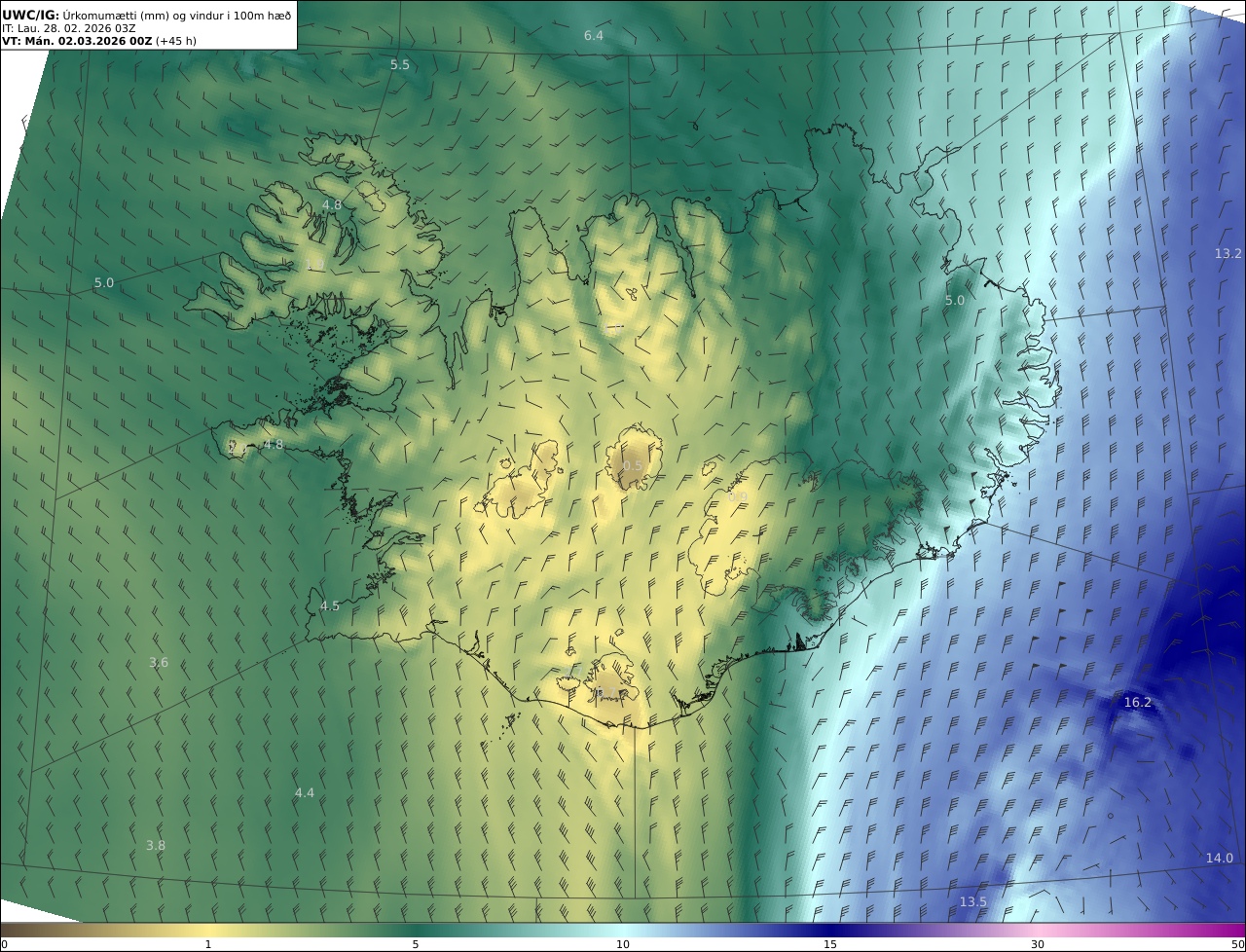Click the 4.4 value label on the map

(305, 793)
